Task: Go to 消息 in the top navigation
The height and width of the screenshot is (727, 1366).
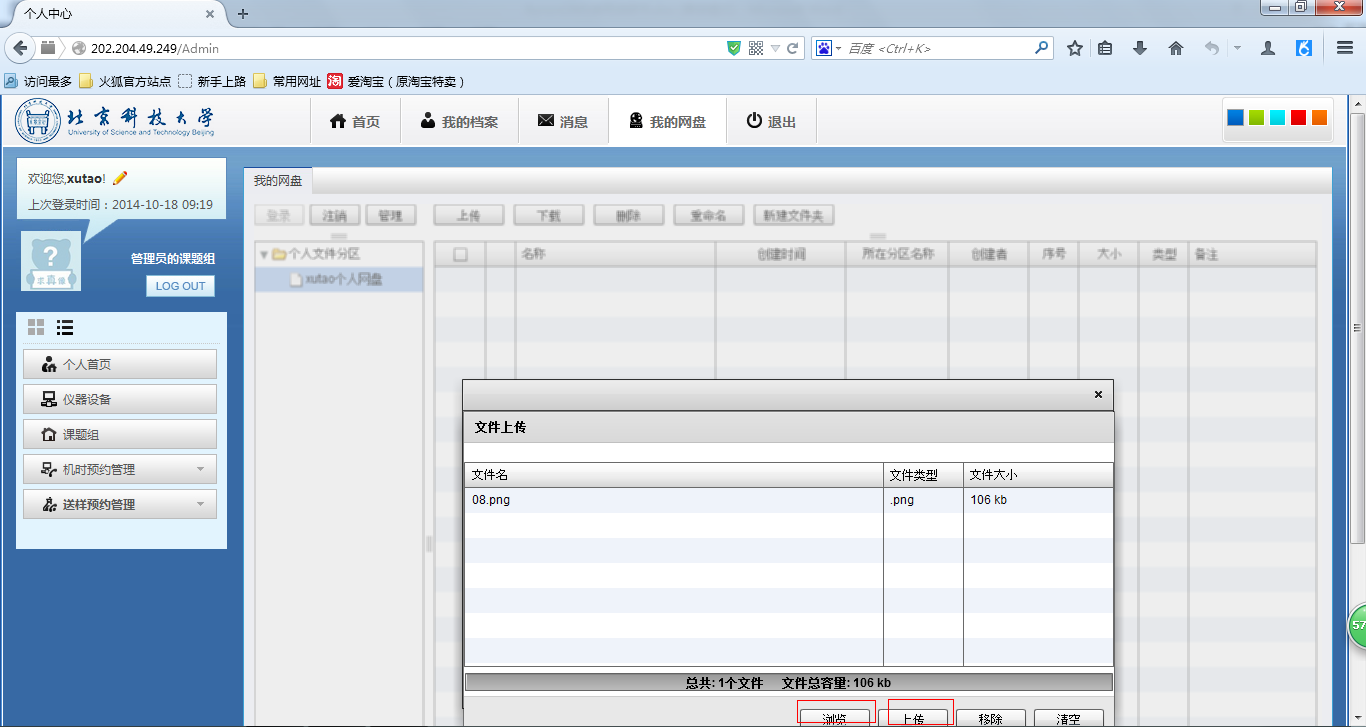Action: coord(562,122)
